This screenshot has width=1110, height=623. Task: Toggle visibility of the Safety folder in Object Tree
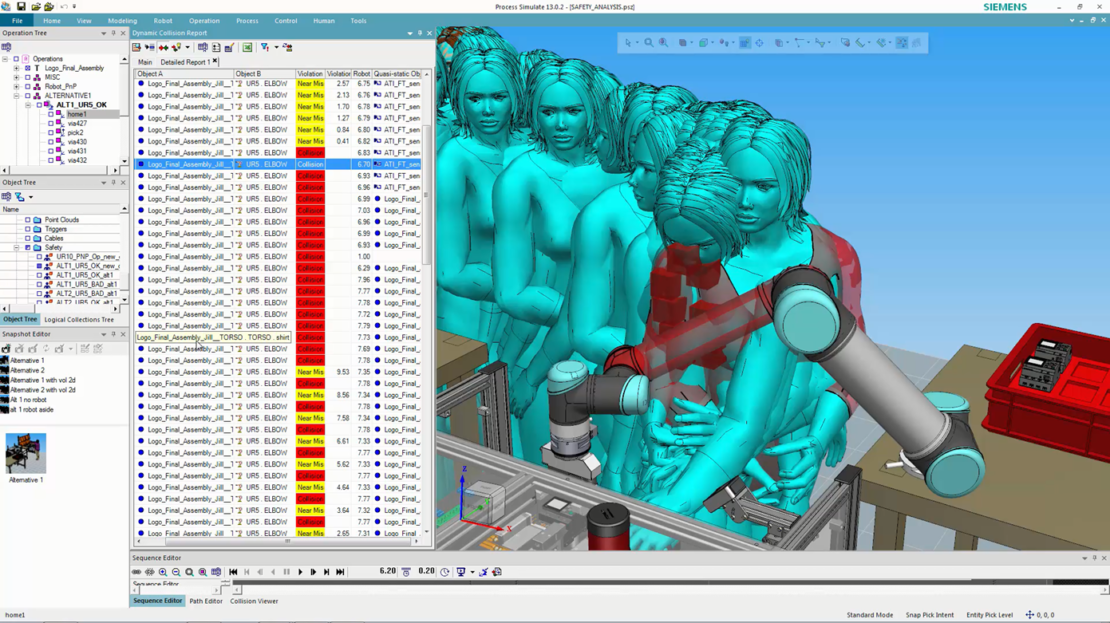(x=30, y=247)
